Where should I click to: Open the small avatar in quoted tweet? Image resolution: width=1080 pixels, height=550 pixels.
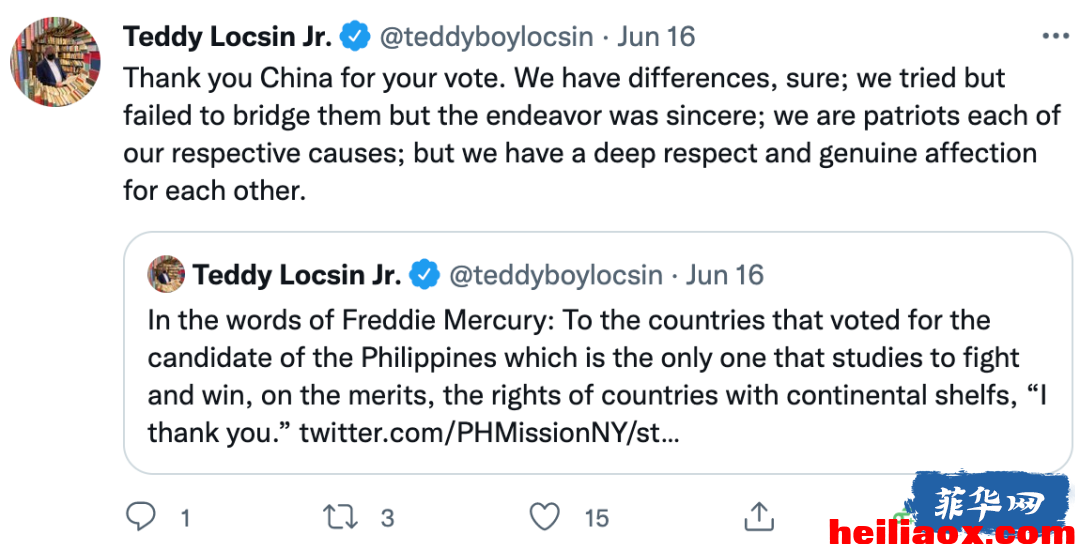pos(166,274)
